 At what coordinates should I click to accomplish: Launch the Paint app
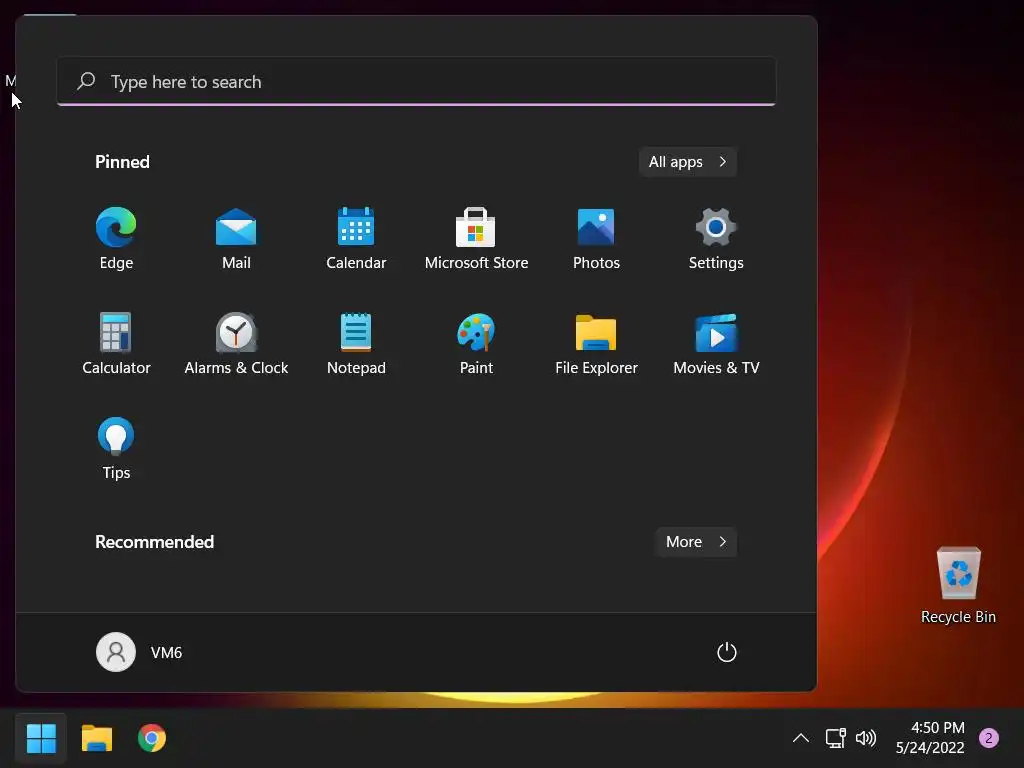point(476,343)
